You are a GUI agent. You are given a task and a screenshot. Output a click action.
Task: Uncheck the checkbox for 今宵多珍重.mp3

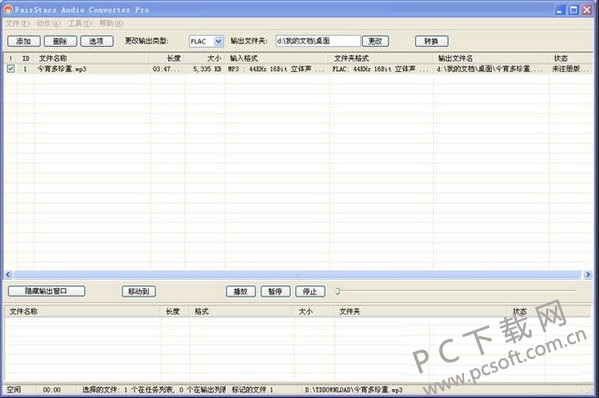coord(11,69)
